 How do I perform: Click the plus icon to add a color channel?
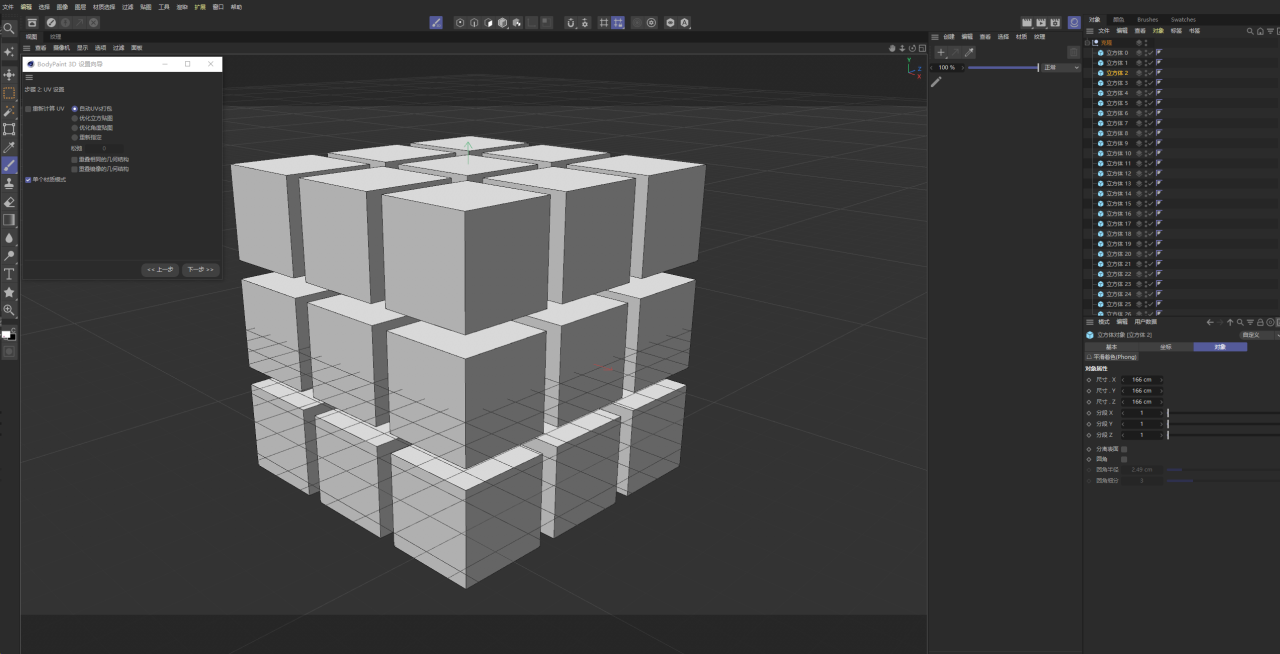[941, 52]
